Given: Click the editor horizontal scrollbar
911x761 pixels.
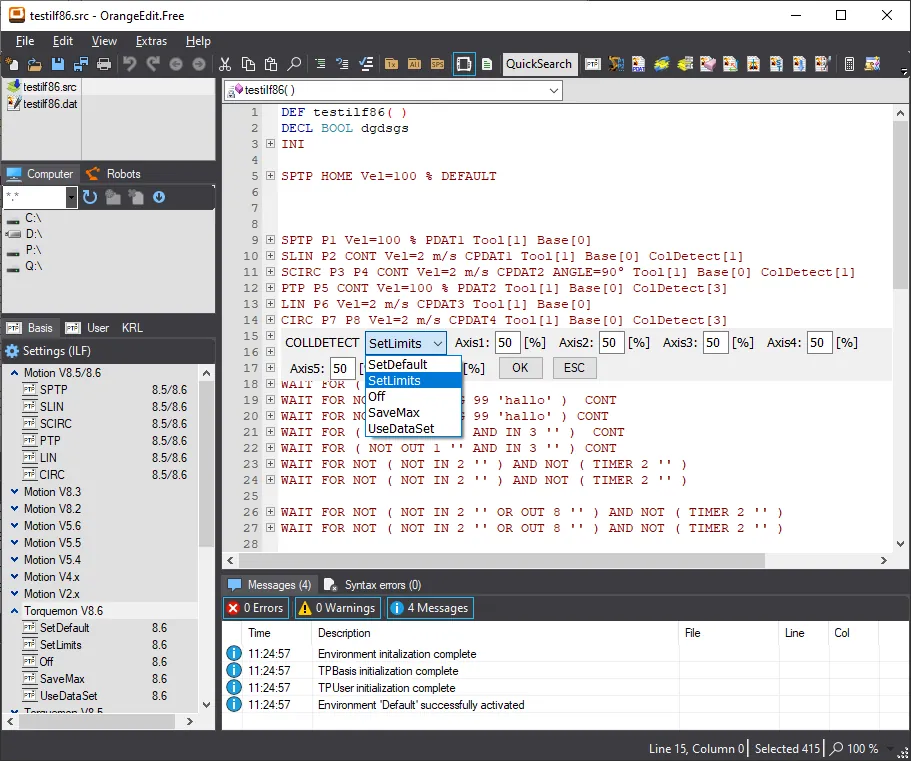Looking at the screenshot, I should tap(501, 561).
